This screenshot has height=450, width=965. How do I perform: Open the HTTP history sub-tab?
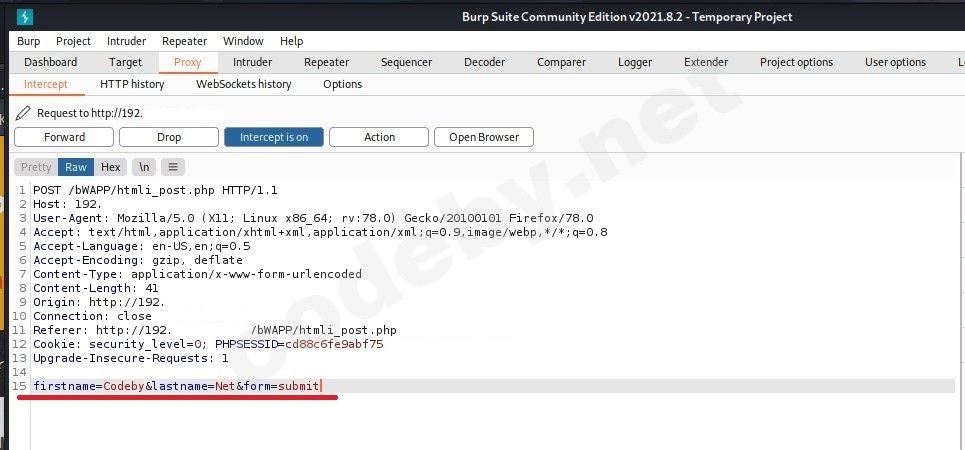[132, 84]
